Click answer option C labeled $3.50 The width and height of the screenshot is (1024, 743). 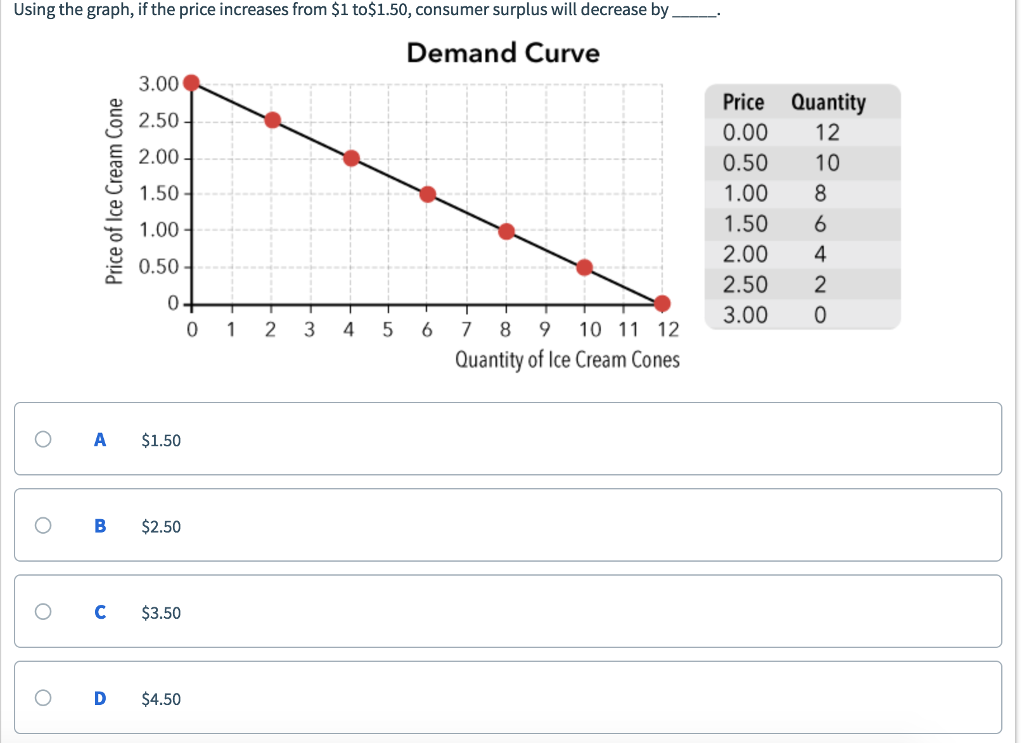tap(160, 611)
